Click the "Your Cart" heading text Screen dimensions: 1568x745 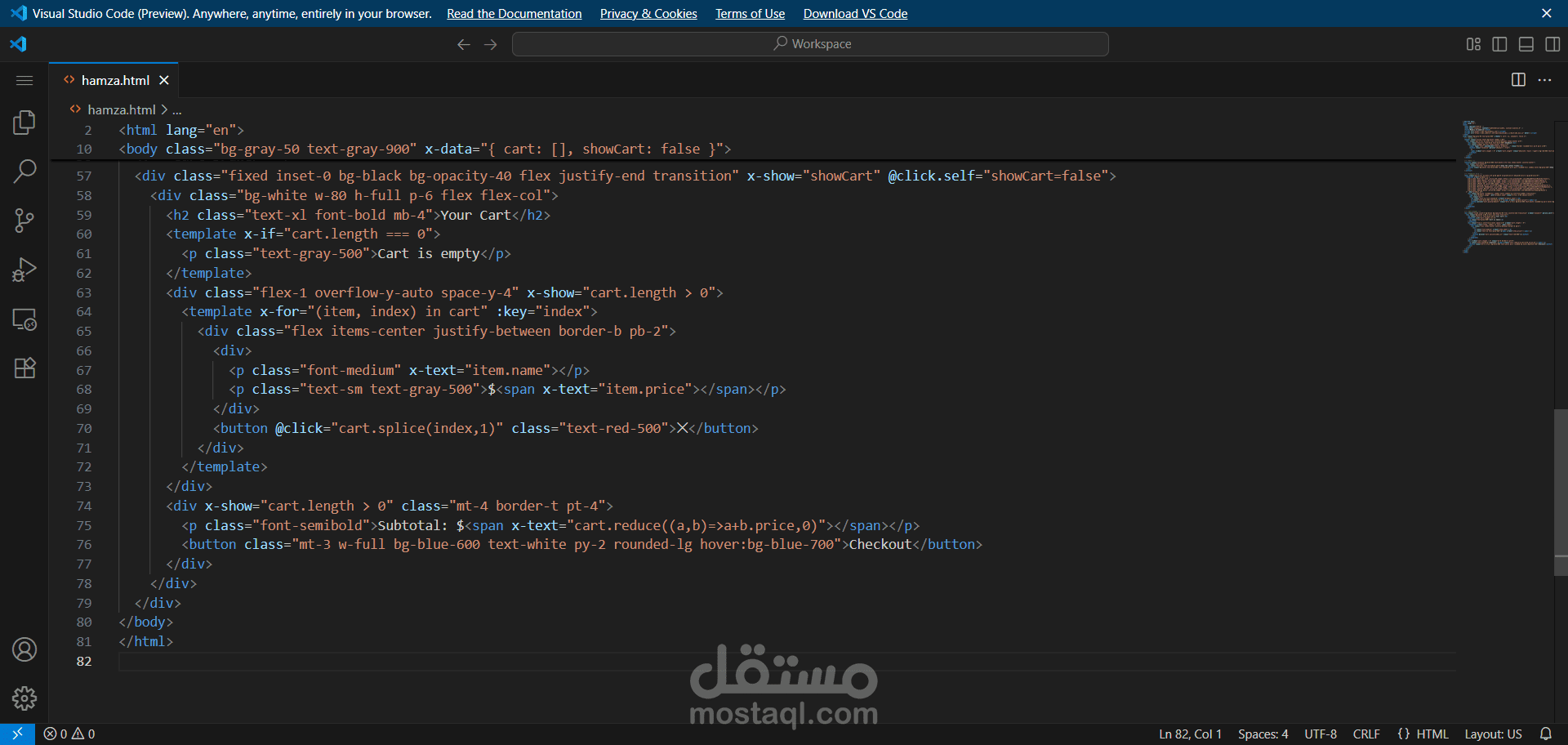[x=475, y=216]
